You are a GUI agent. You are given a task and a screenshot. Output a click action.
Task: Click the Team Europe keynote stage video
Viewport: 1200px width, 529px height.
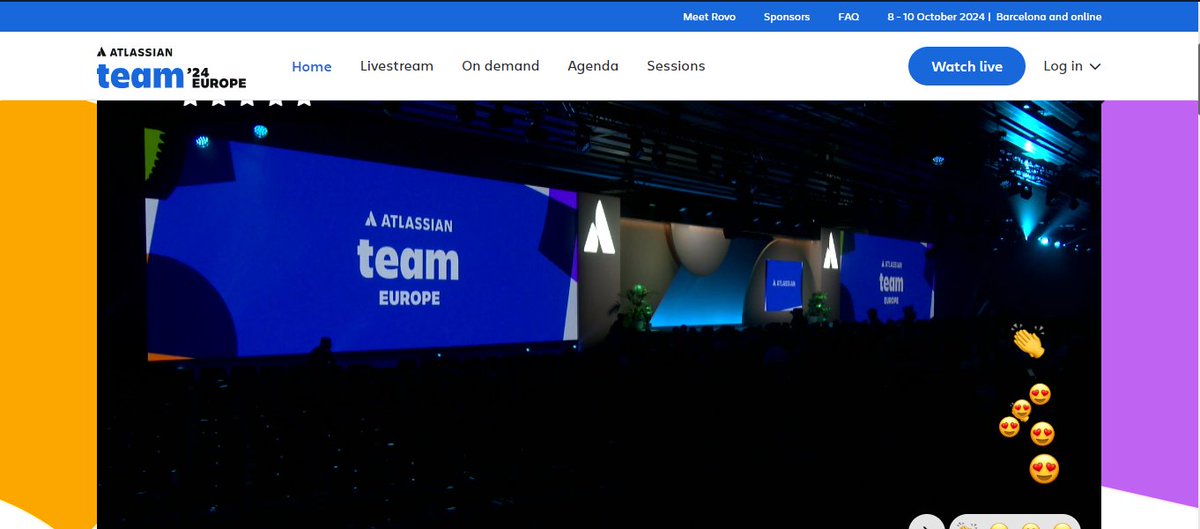pos(599,314)
